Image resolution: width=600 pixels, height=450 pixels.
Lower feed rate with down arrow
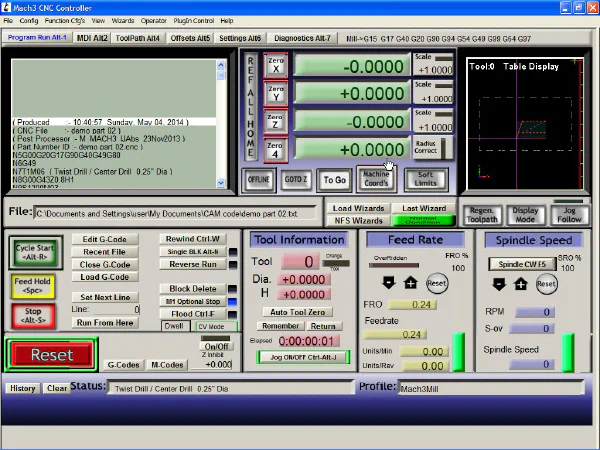click(x=388, y=283)
